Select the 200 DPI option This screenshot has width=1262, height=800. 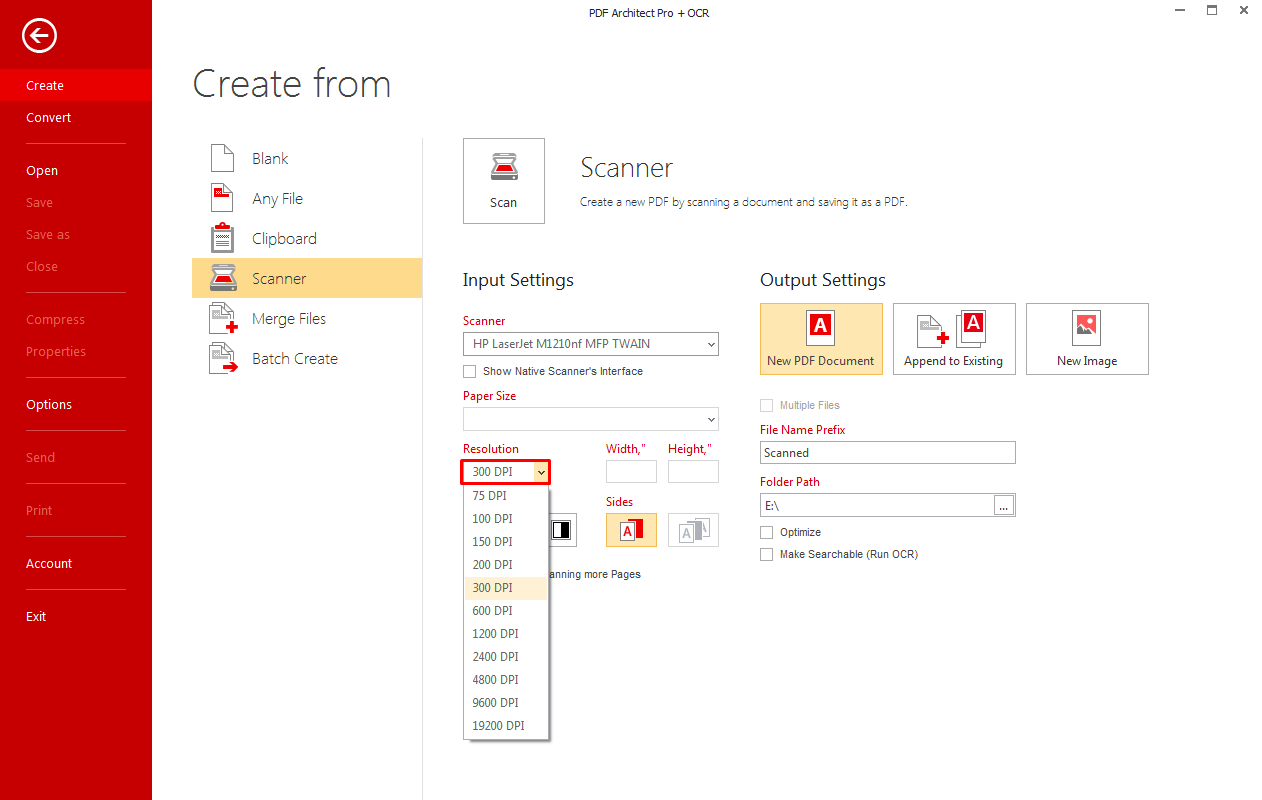[506, 565]
